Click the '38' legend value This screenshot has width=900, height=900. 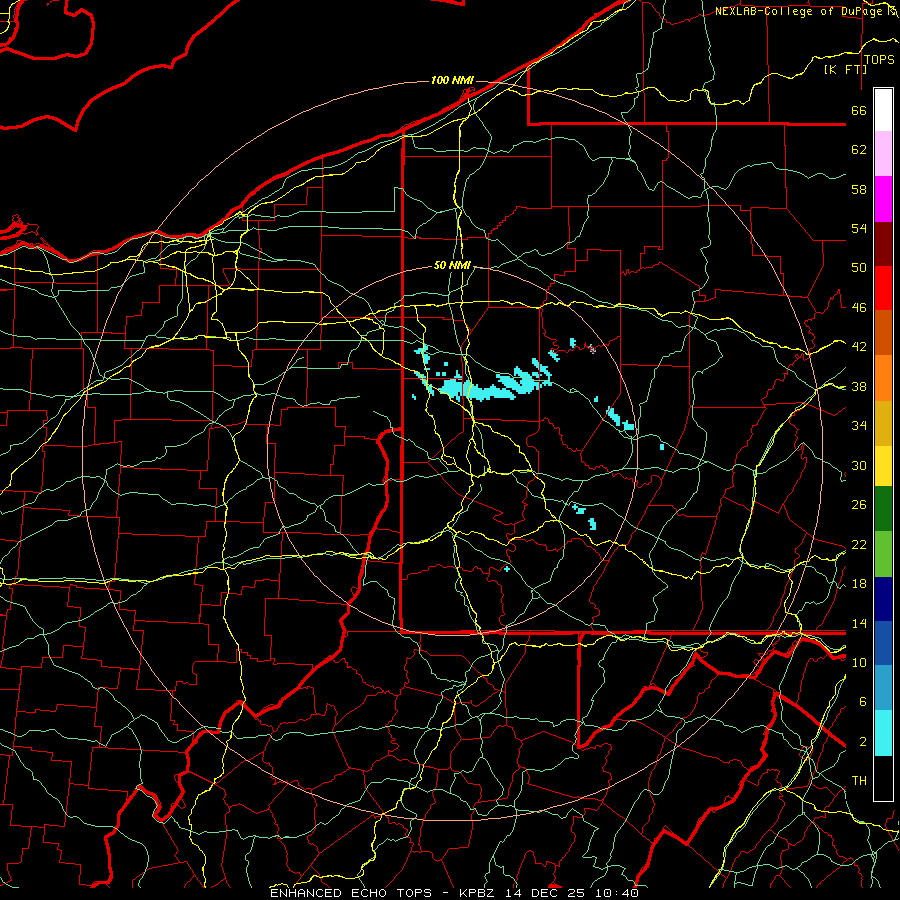[859, 387]
